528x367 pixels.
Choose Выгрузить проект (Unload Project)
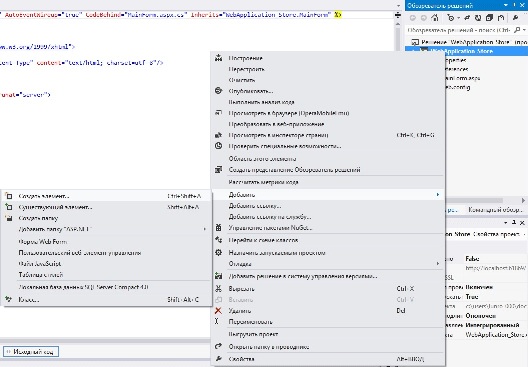(253, 334)
